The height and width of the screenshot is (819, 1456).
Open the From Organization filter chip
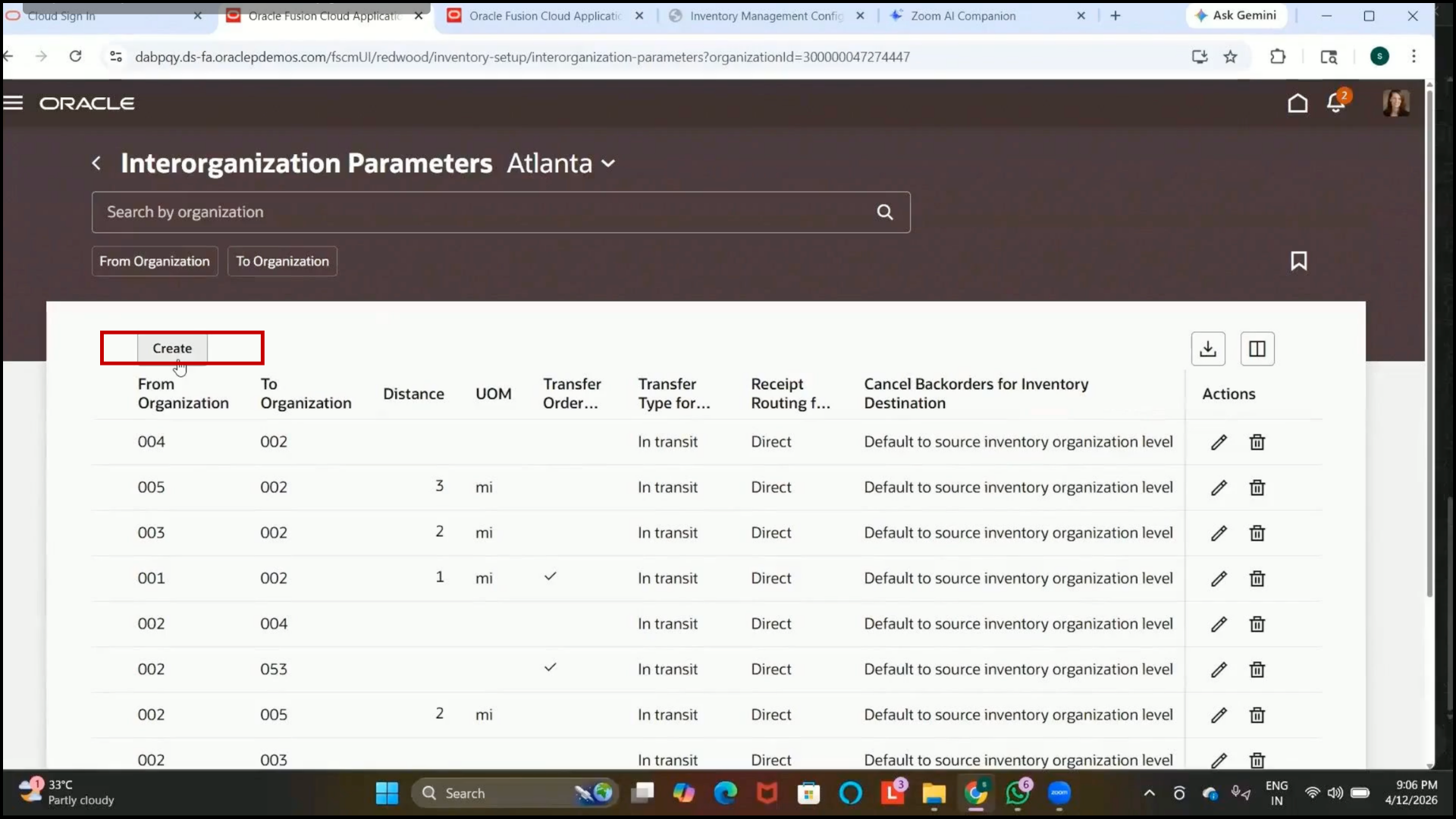(155, 261)
